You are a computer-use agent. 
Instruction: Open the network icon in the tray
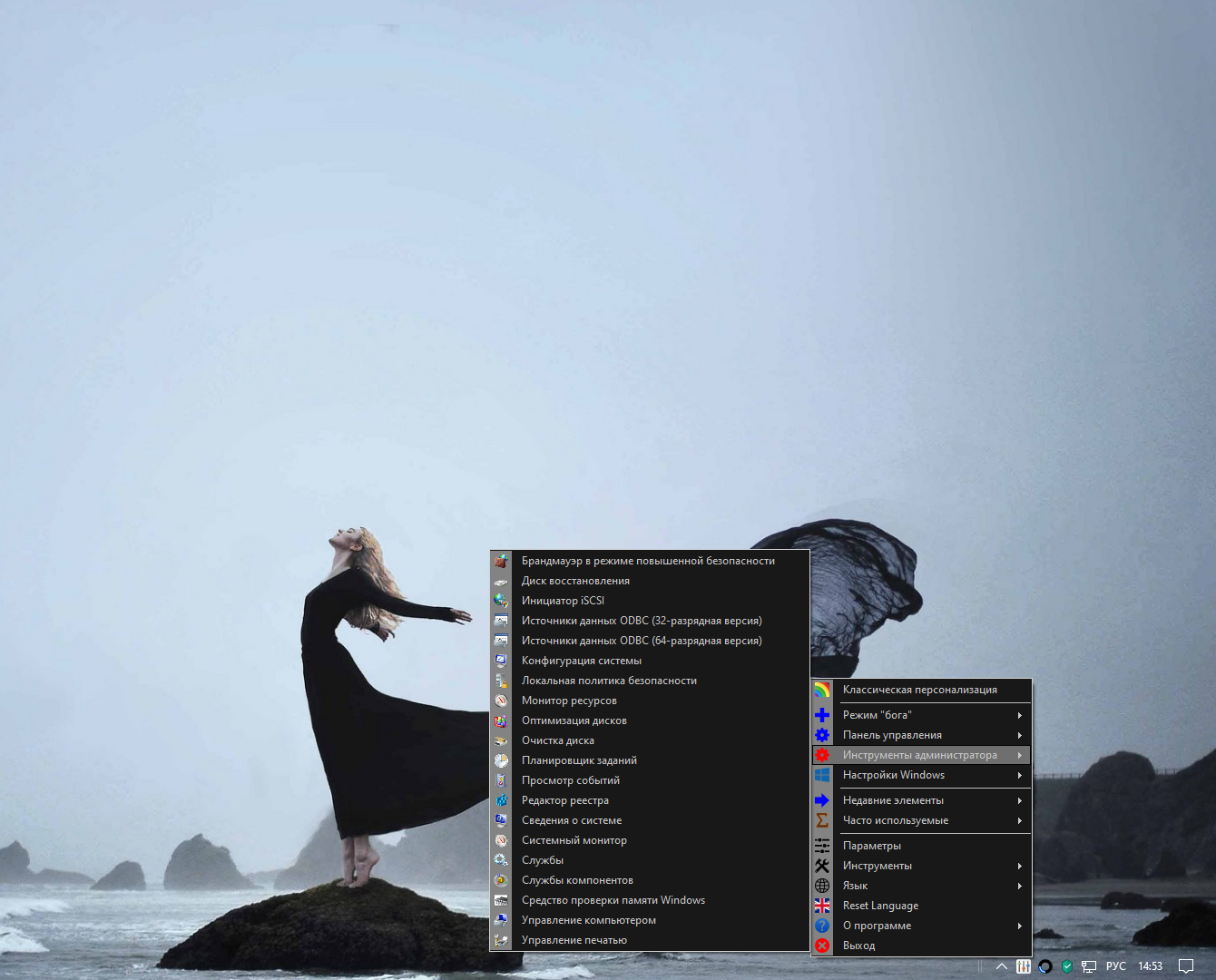(x=1089, y=966)
